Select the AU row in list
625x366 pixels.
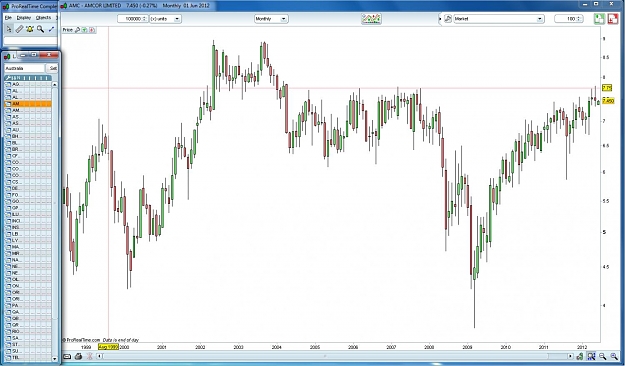pos(28,130)
